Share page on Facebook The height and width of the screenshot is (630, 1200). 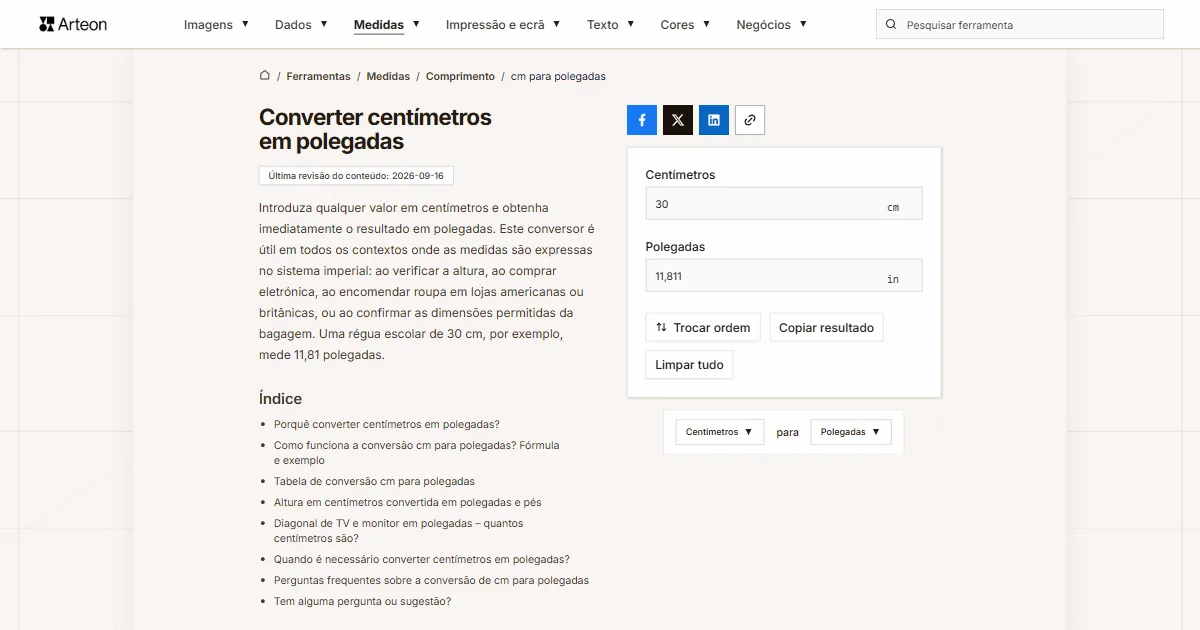point(642,120)
